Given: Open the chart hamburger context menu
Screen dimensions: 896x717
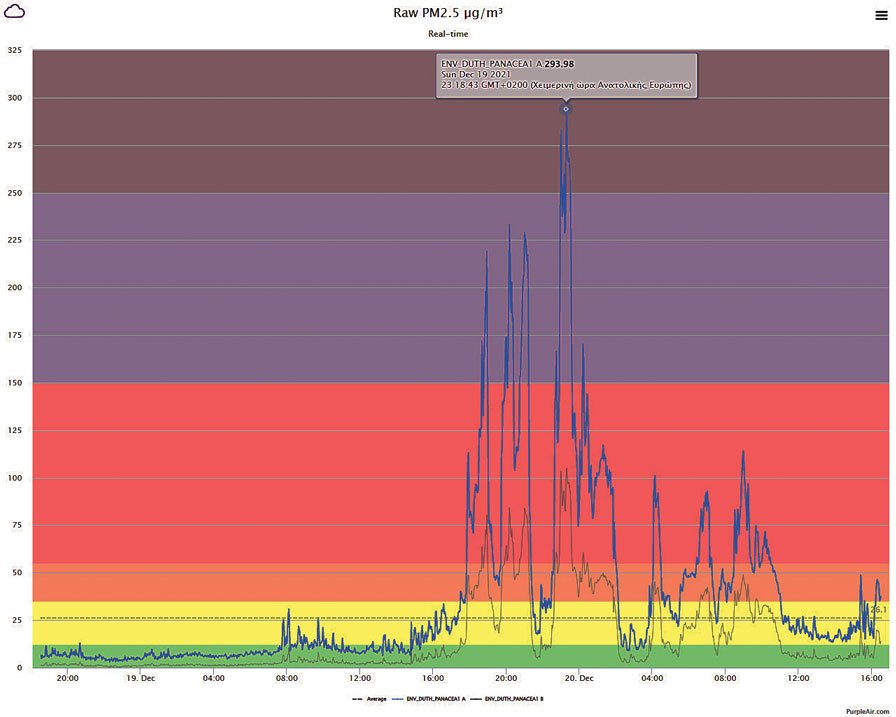Looking at the screenshot, I should click(878, 15).
